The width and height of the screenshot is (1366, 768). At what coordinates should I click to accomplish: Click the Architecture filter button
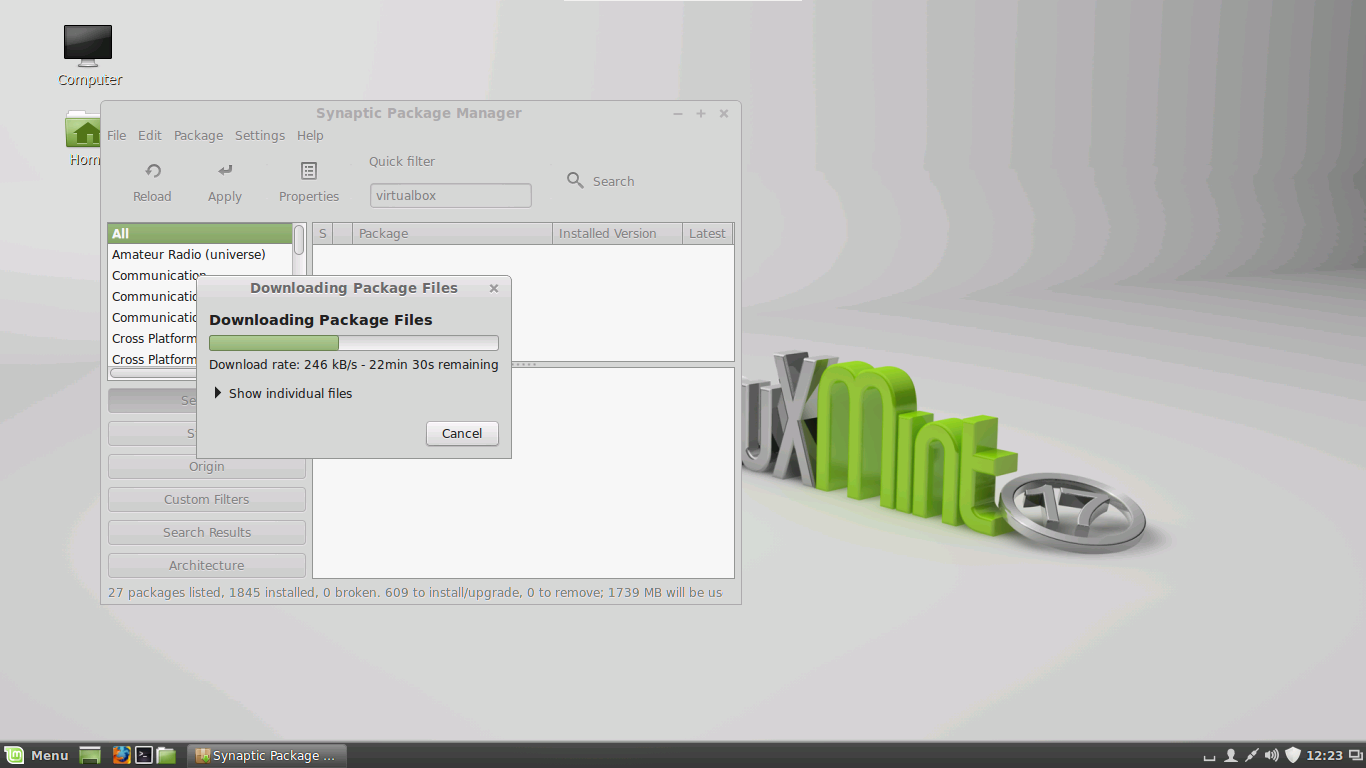pos(207,565)
